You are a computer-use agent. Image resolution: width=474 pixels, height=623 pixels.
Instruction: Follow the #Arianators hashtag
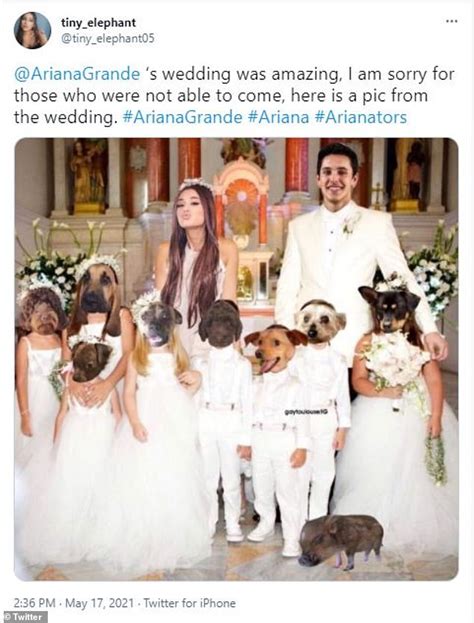pos(361,117)
